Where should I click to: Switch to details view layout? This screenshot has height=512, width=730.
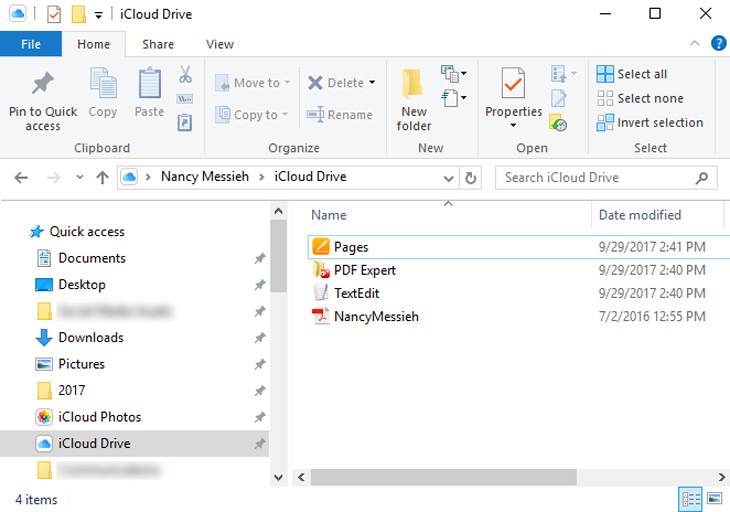tap(691, 498)
